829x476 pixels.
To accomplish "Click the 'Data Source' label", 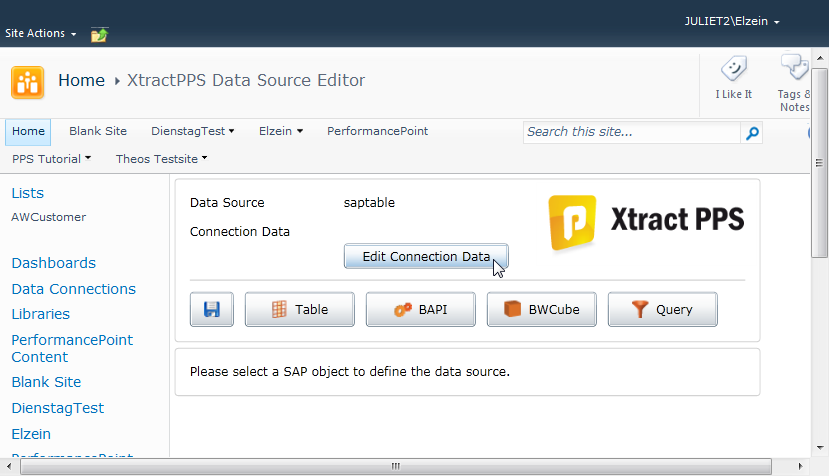I will click(x=227, y=203).
